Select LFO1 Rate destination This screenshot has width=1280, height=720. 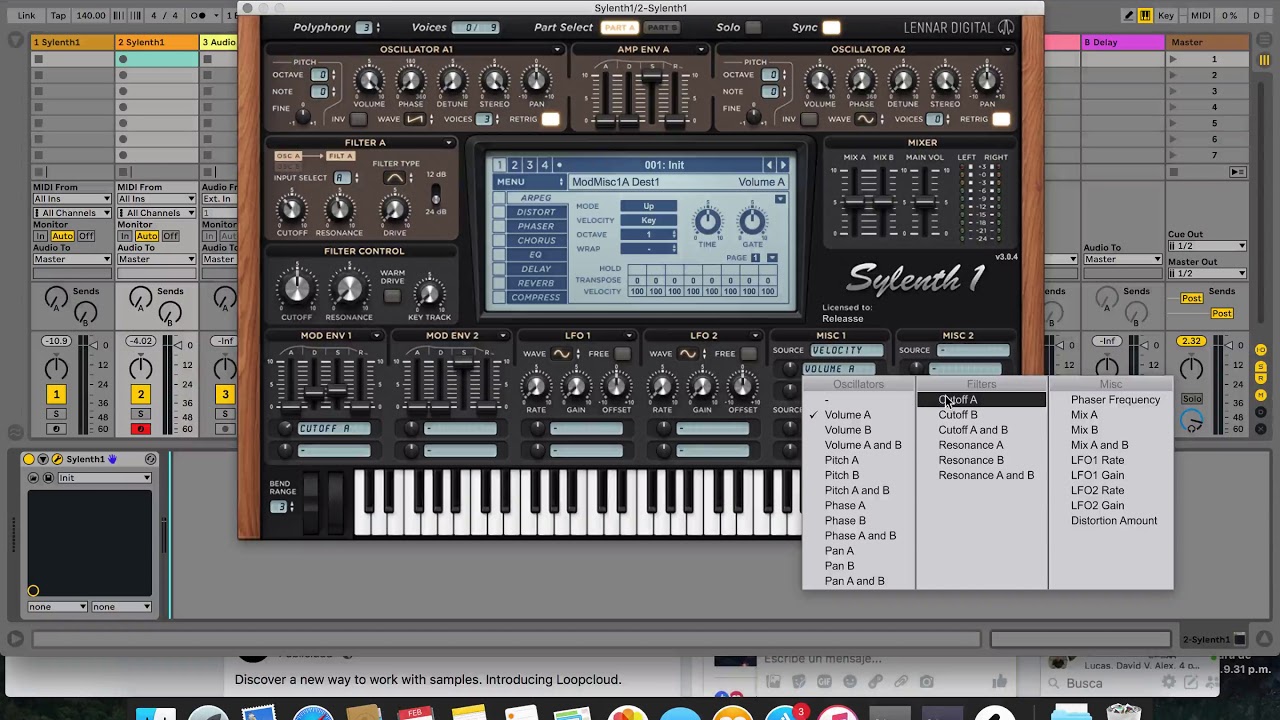click(x=1097, y=460)
